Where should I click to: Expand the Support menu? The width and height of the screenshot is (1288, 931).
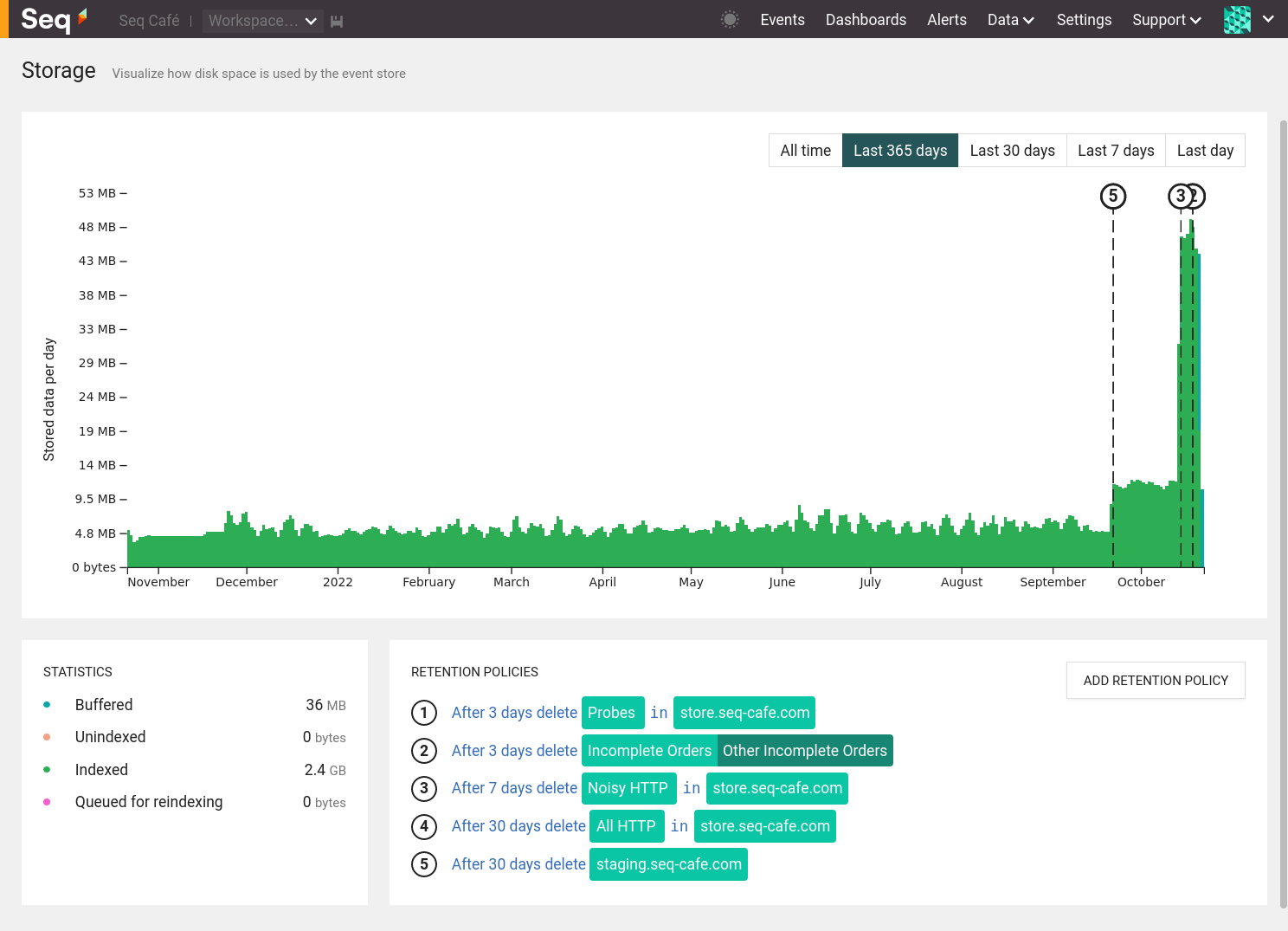pos(1166,20)
